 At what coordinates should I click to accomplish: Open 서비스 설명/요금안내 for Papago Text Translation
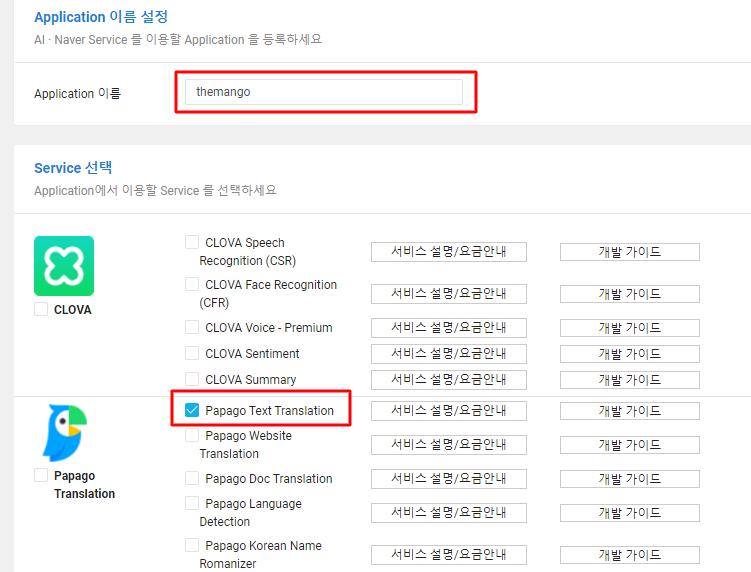[x=449, y=411]
